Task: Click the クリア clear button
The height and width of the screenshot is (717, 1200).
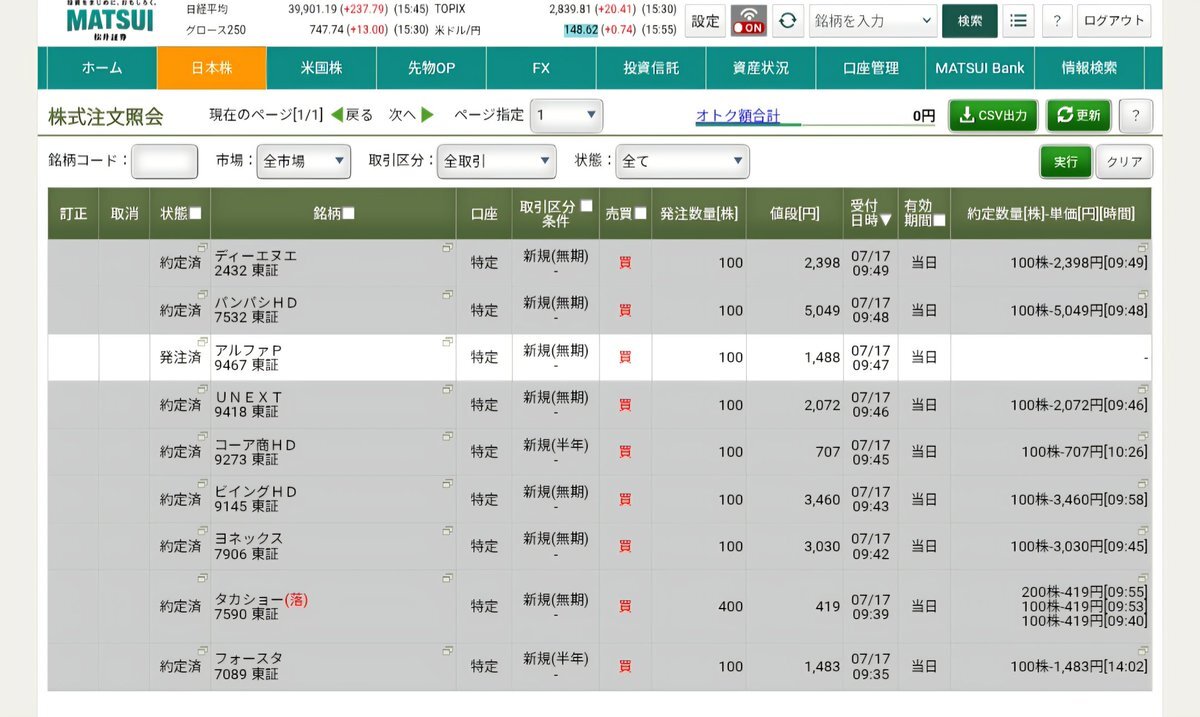Action: [x=1124, y=161]
